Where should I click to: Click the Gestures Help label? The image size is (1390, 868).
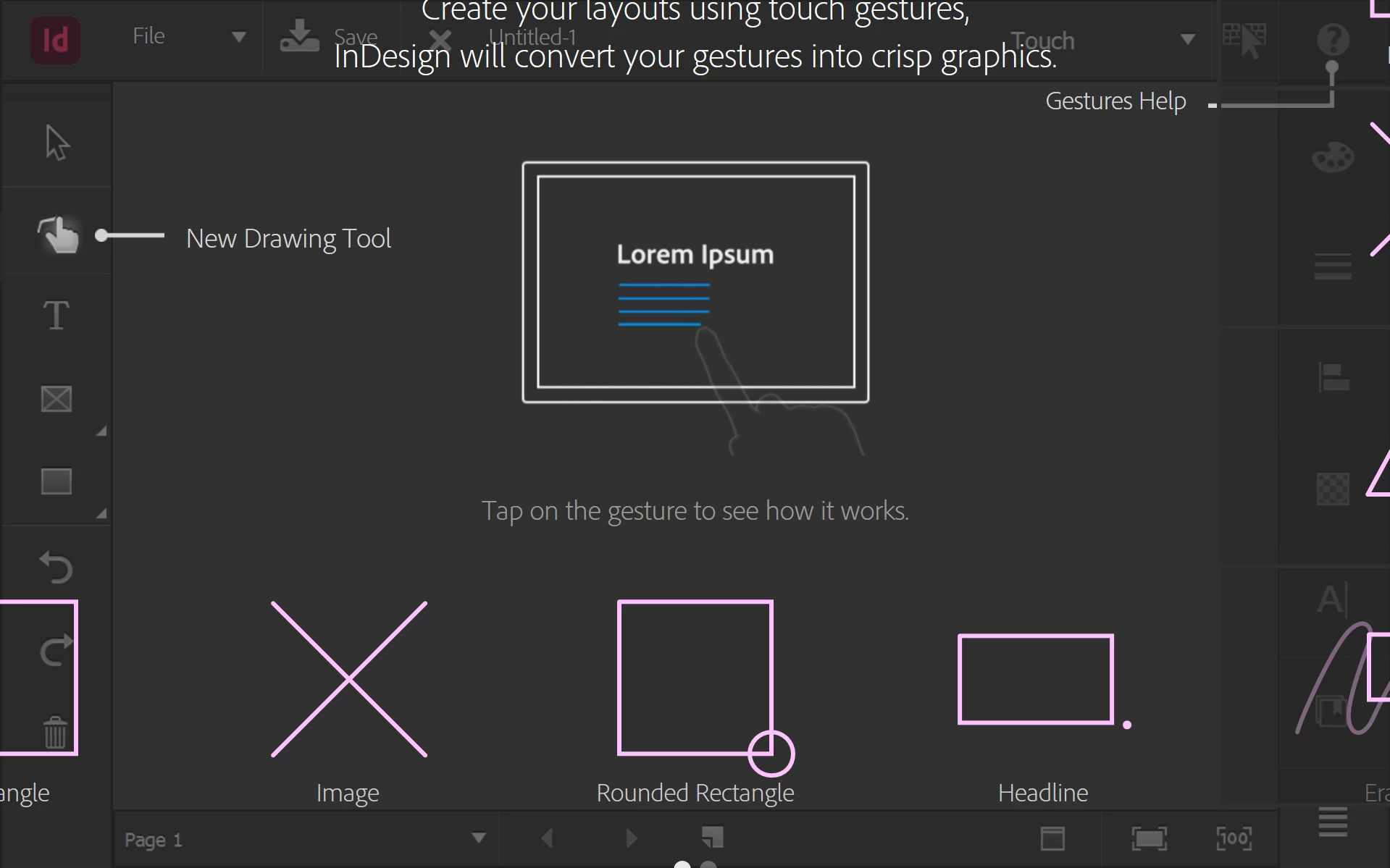1115,101
